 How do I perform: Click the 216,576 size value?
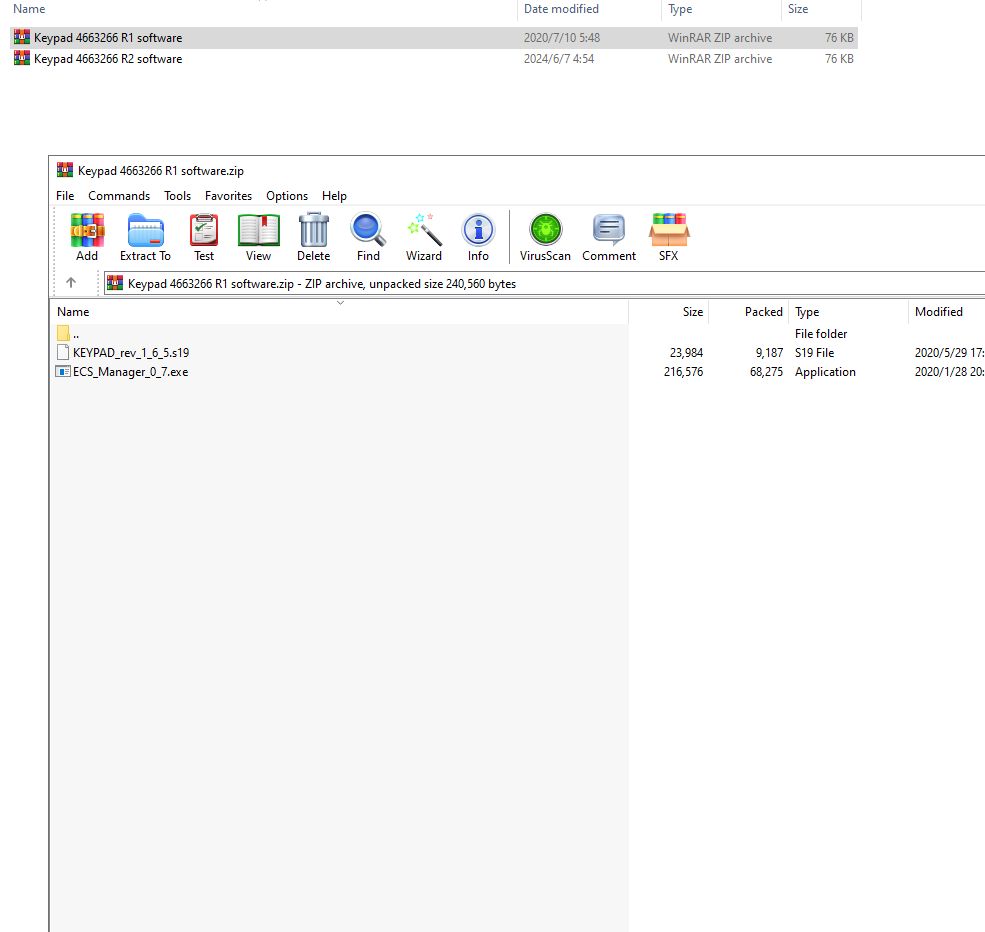click(683, 372)
